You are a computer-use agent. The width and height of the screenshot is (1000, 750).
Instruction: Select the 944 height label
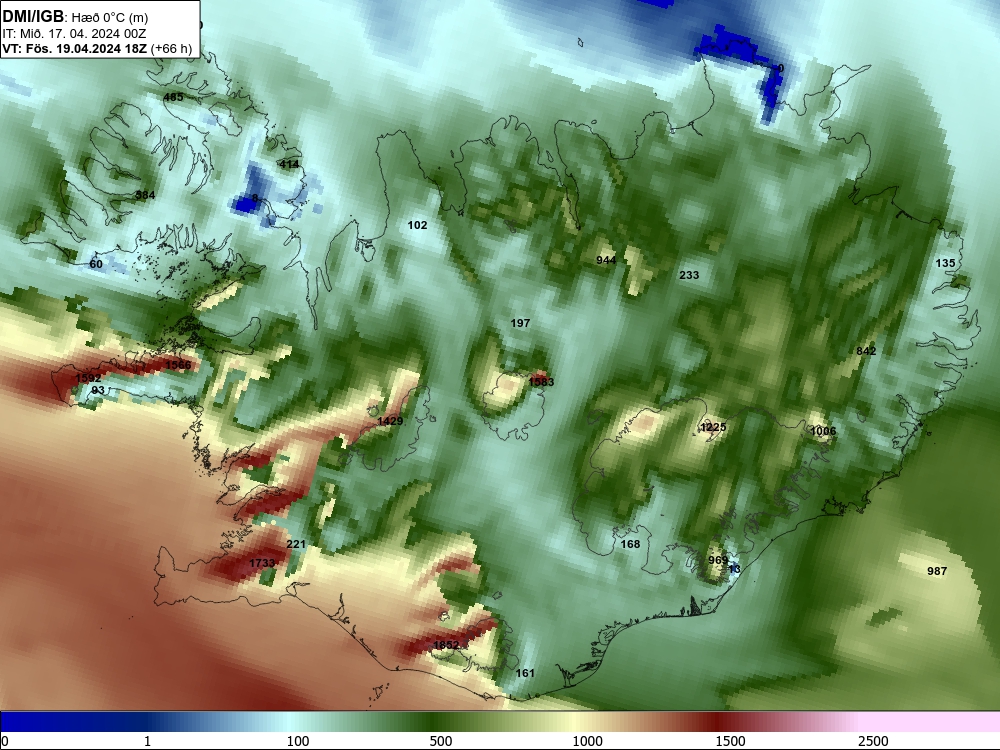pyautogui.click(x=606, y=260)
